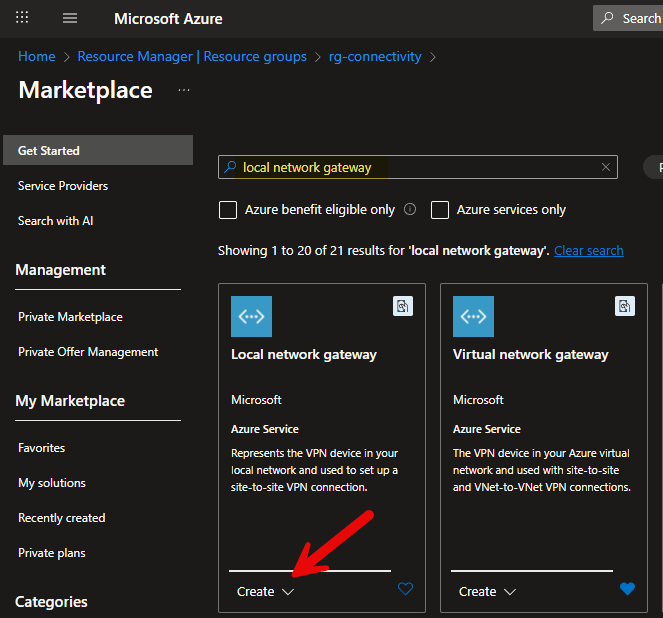Open rg-connectivity breadcrumb
663x618 pixels.
[x=375, y=56]
